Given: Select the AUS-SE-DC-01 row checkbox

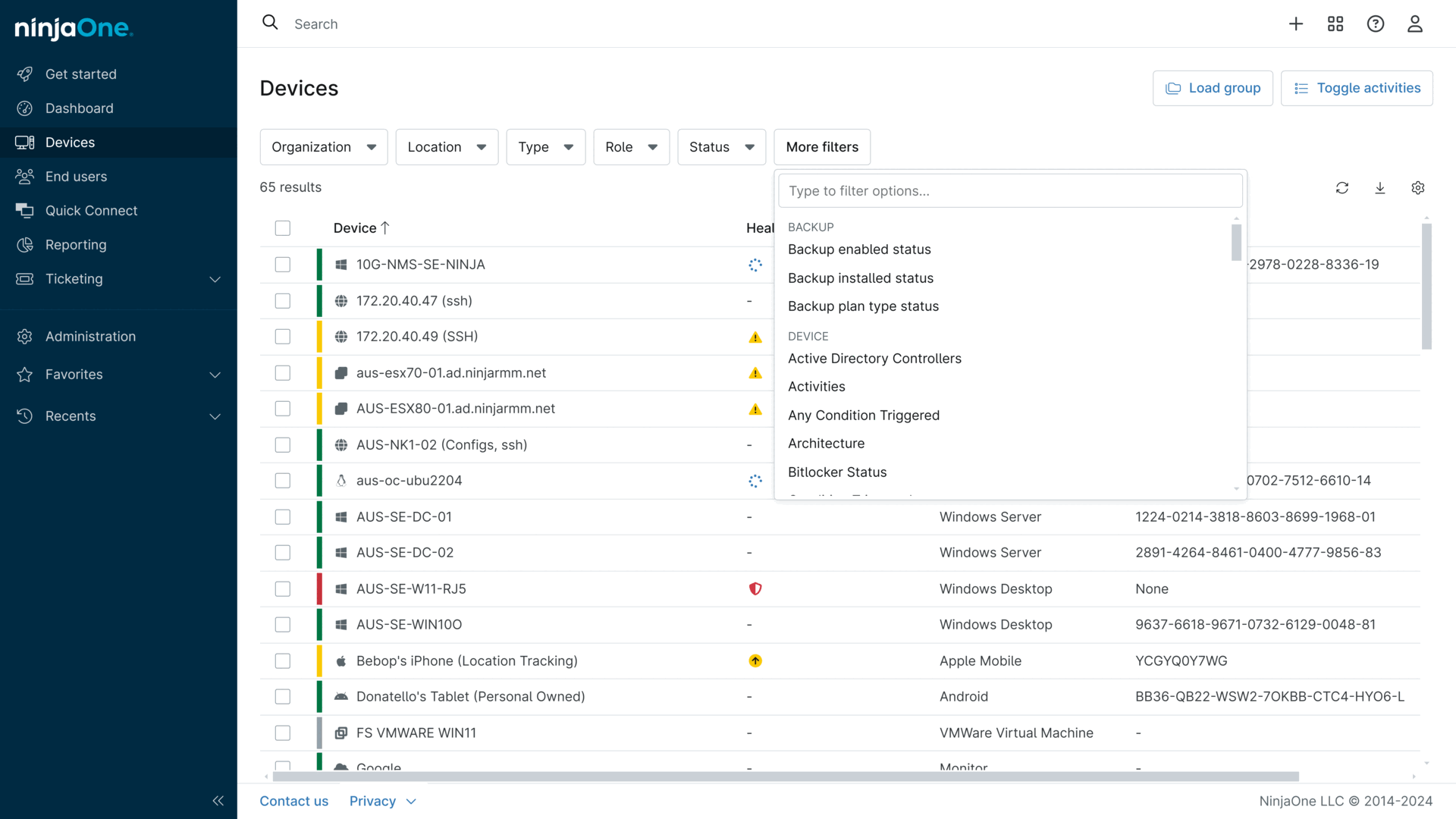Looking at the screenshot, I should tap(283, 517).
